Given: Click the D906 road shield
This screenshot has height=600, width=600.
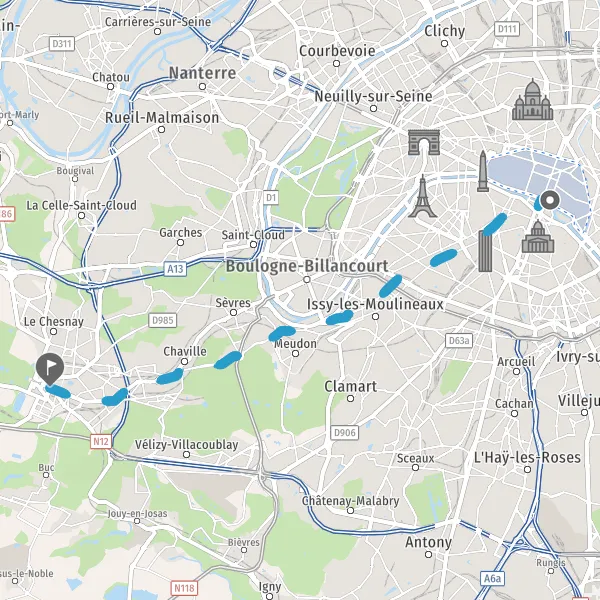Looking at the screenshot, I should tap(344, 432).
